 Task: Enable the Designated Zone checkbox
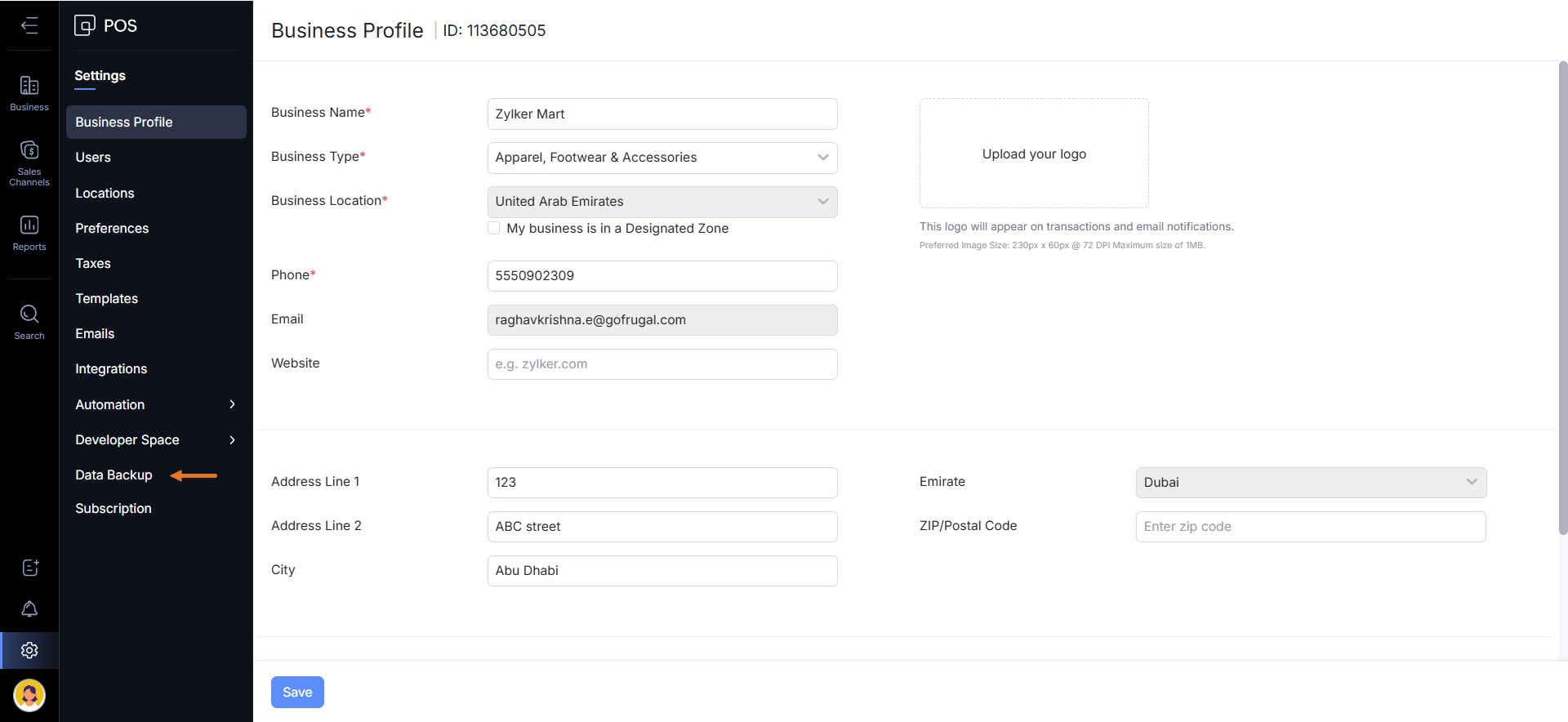[494, 229]
